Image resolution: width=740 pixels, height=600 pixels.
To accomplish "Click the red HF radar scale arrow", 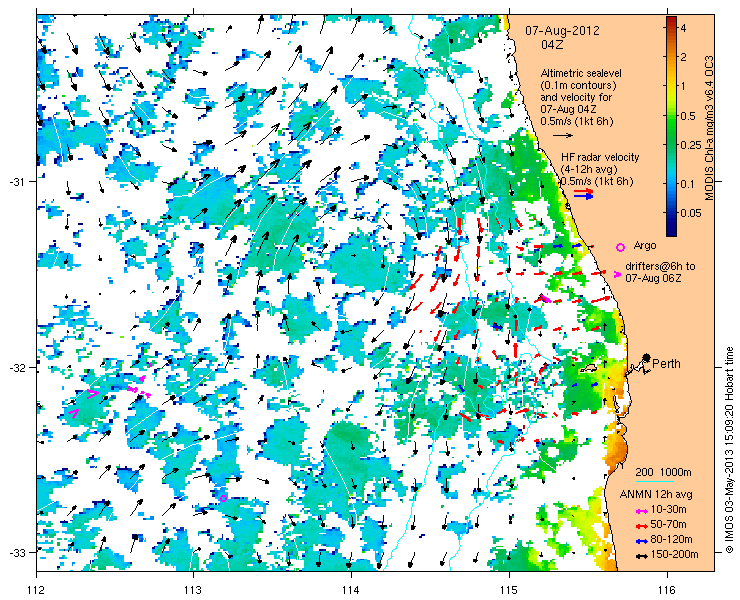I will [x=584, y=191].
